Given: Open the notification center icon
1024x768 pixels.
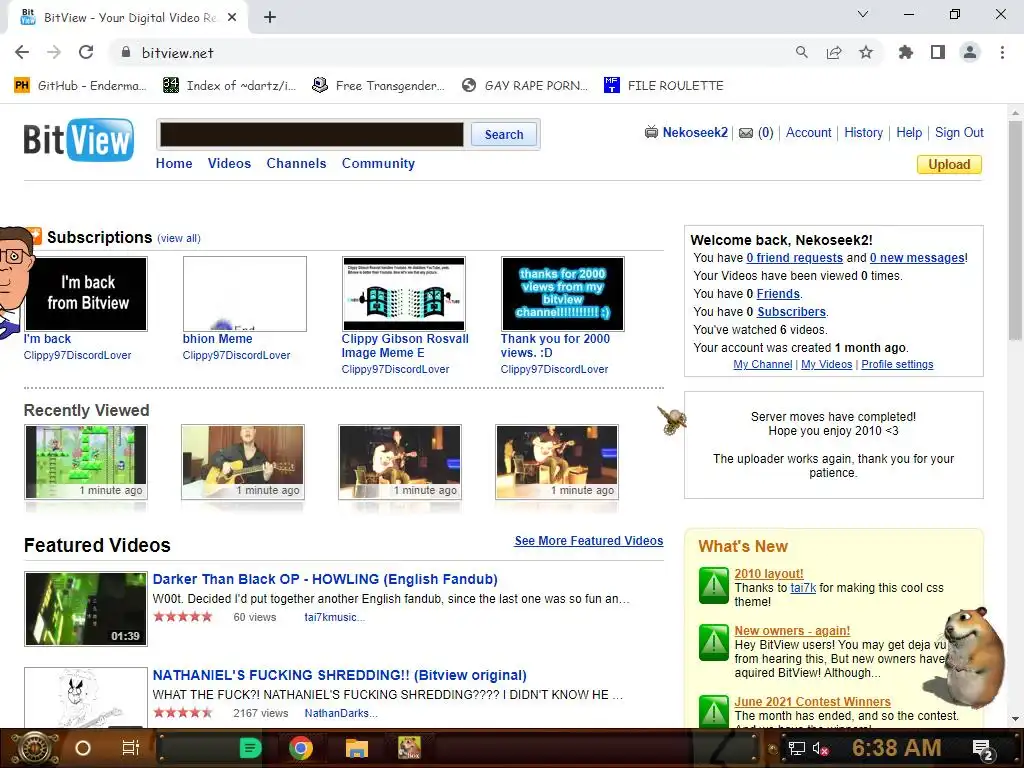Looking at the screenshot, I should click(x=984, y=750).
